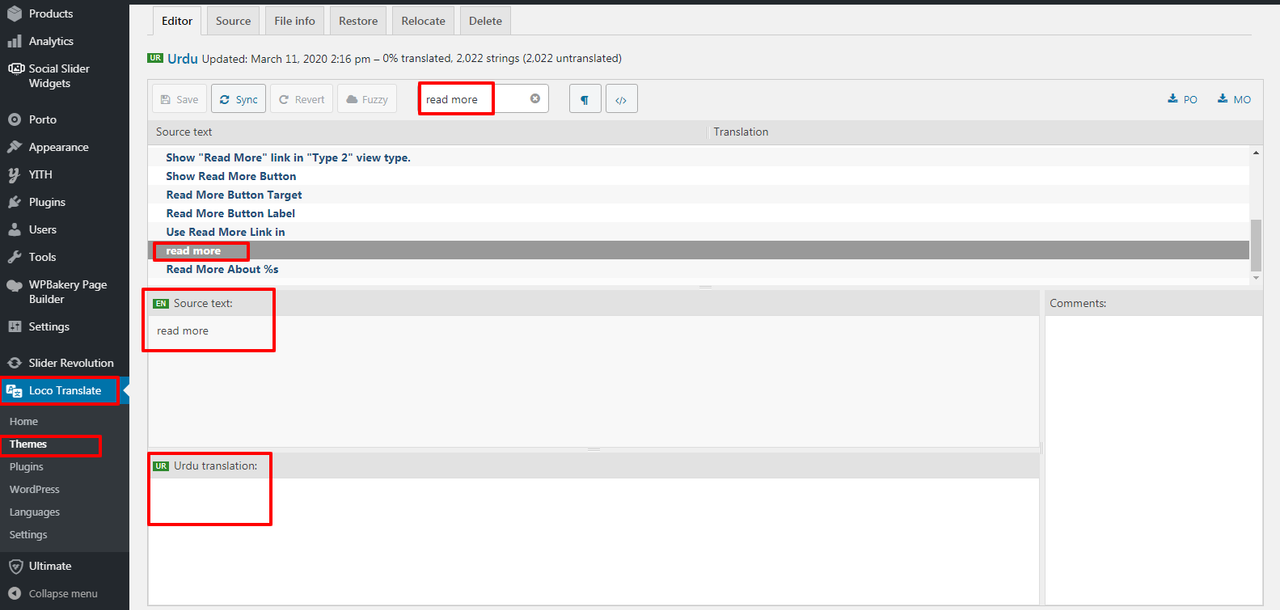Viewport: 1280px width, 610px height.
Task: Open Loco Translate Home submenu
Action: coord(24,421)
